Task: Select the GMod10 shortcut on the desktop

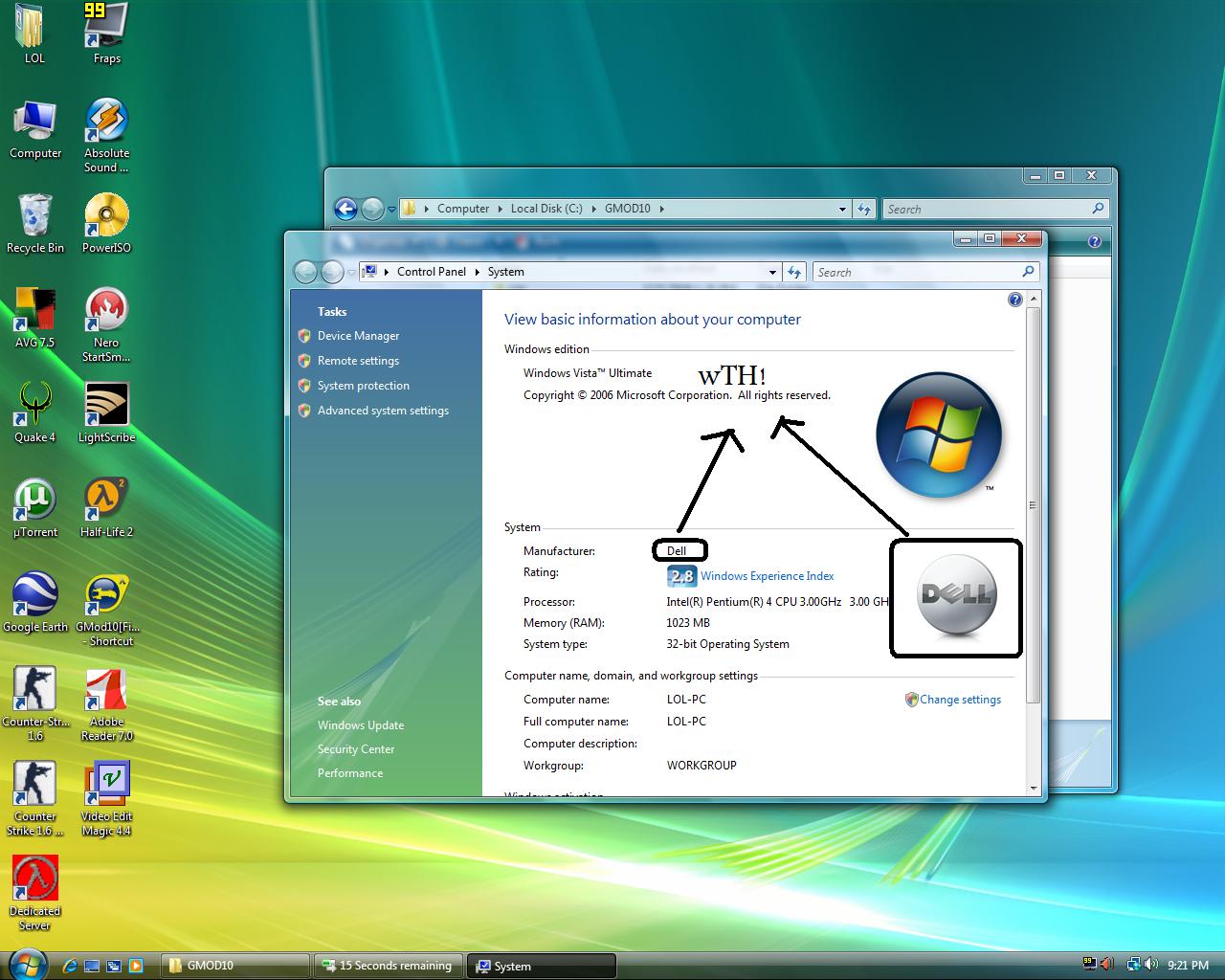Action: [106, 611]
